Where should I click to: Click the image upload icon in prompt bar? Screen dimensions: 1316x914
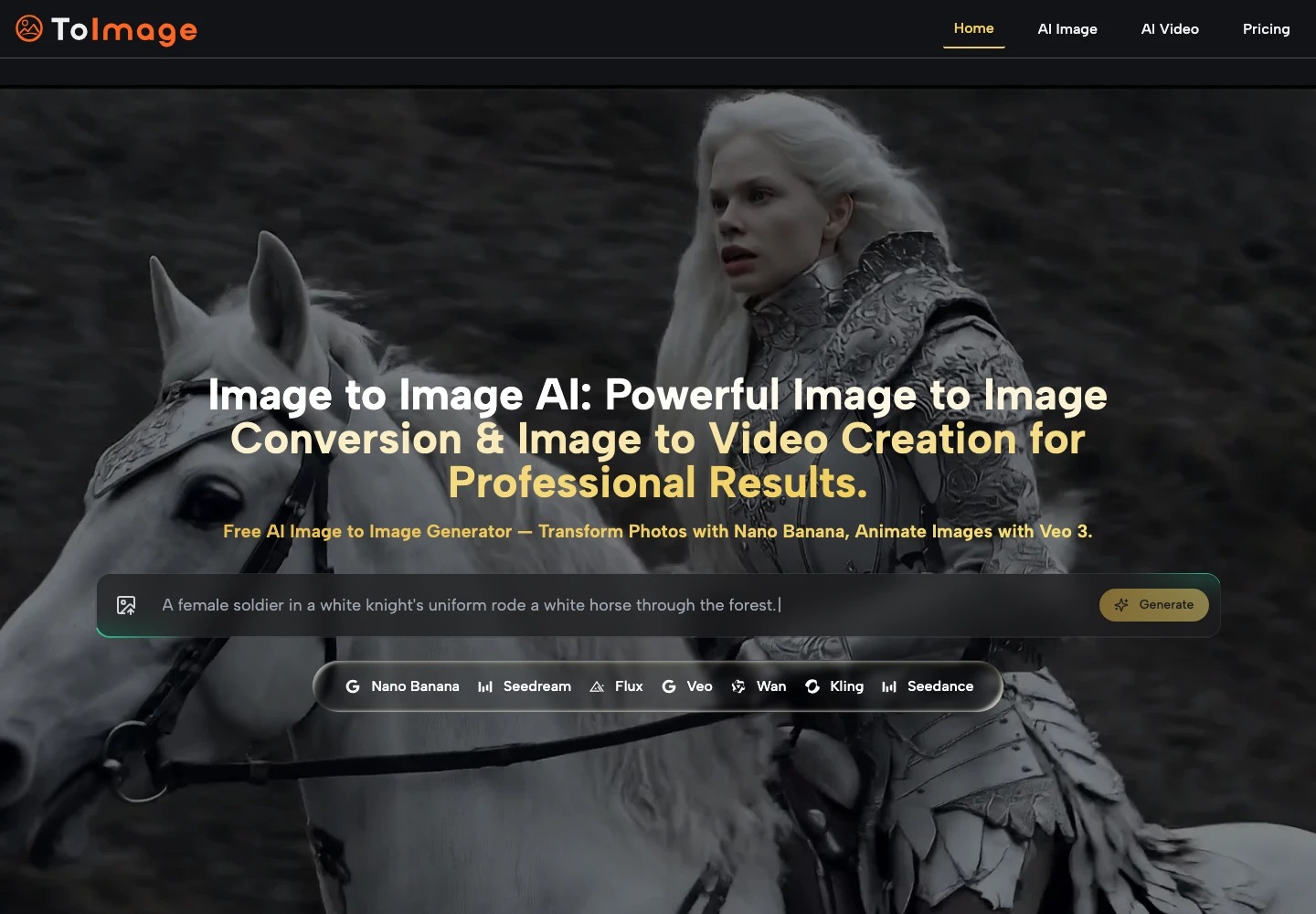(126, 605)
